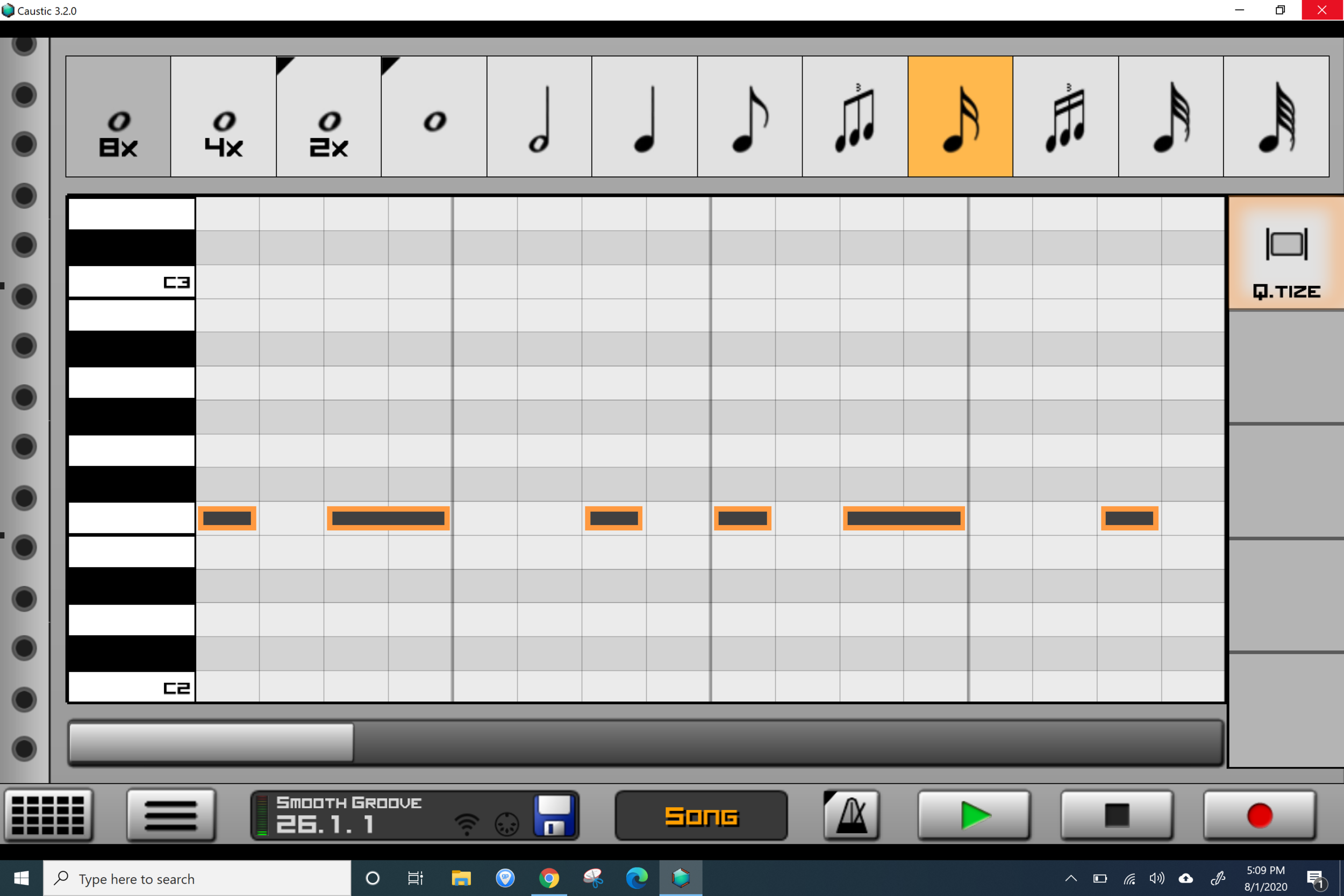Select the sixteenth note triplet length
The width and height of the screenshot is (1344, 896).
[1065, 117]
